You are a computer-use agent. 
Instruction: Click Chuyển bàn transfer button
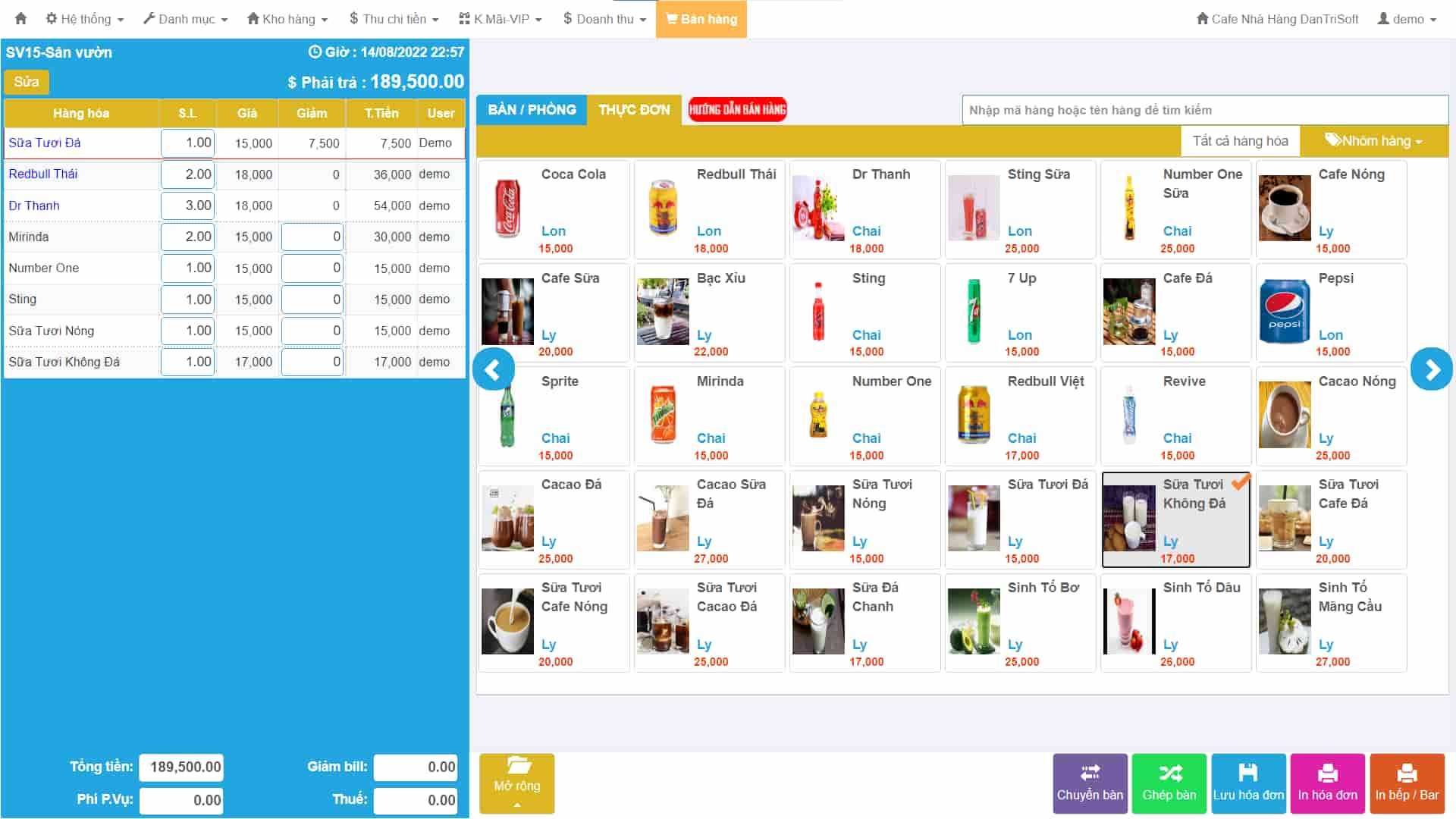point(1090,783)
